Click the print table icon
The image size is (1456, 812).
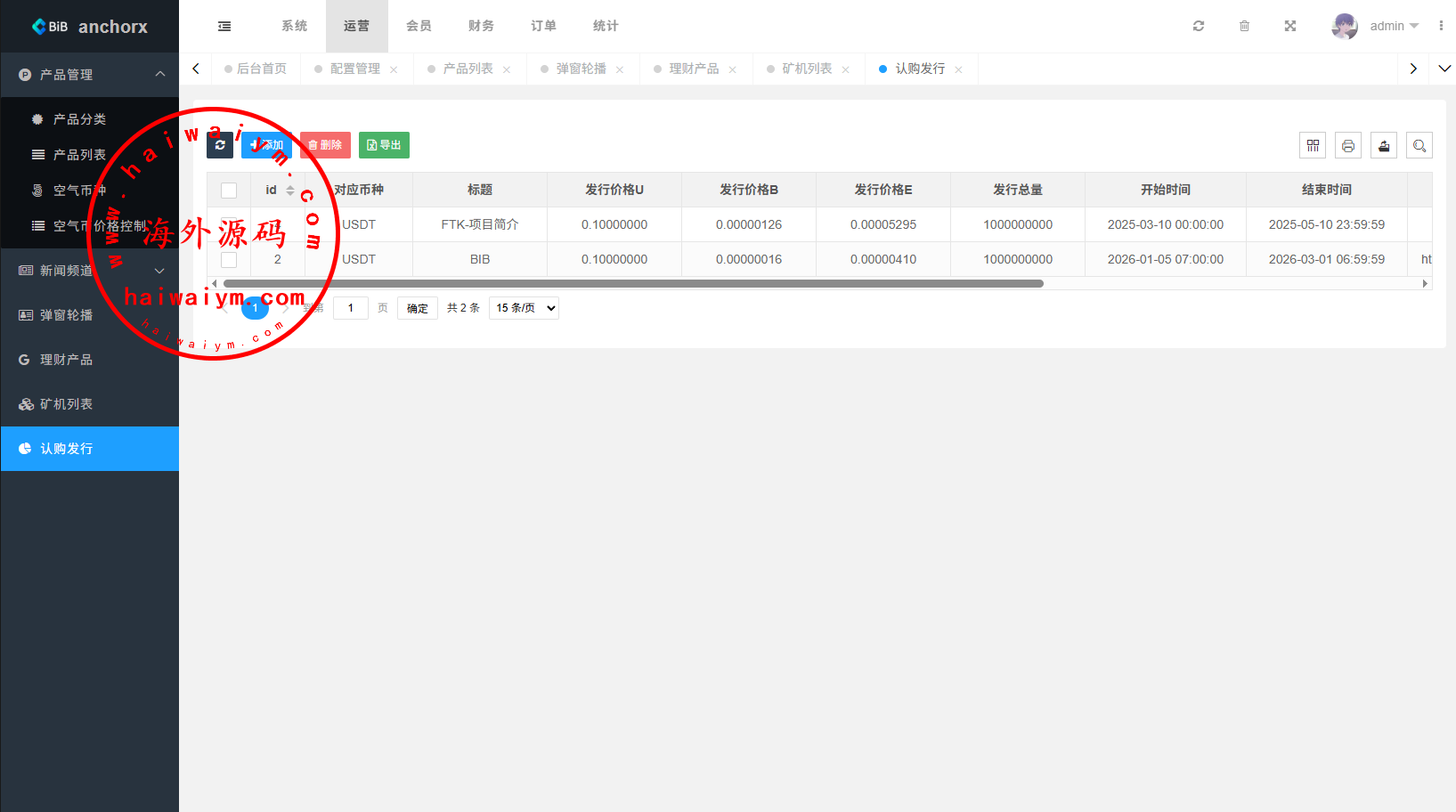click(x=1348, y=145)
